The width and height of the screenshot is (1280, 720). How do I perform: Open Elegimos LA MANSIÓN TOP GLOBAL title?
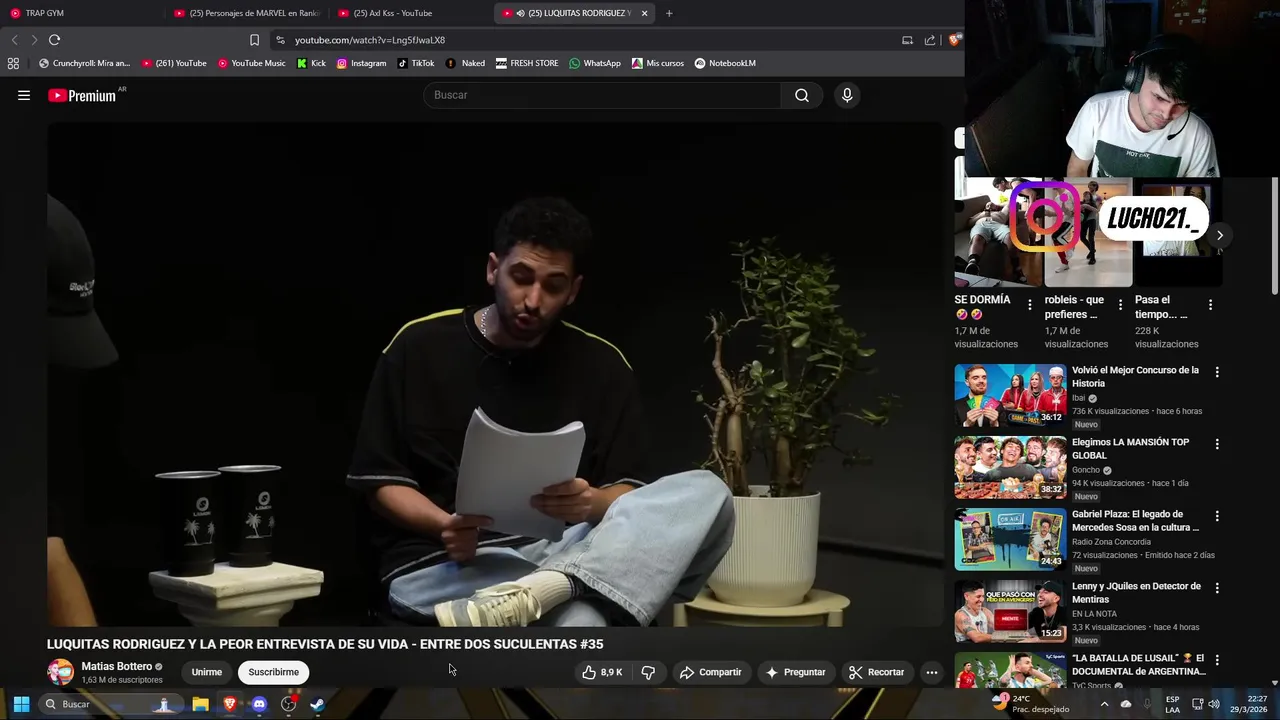tap(1131, 448)
